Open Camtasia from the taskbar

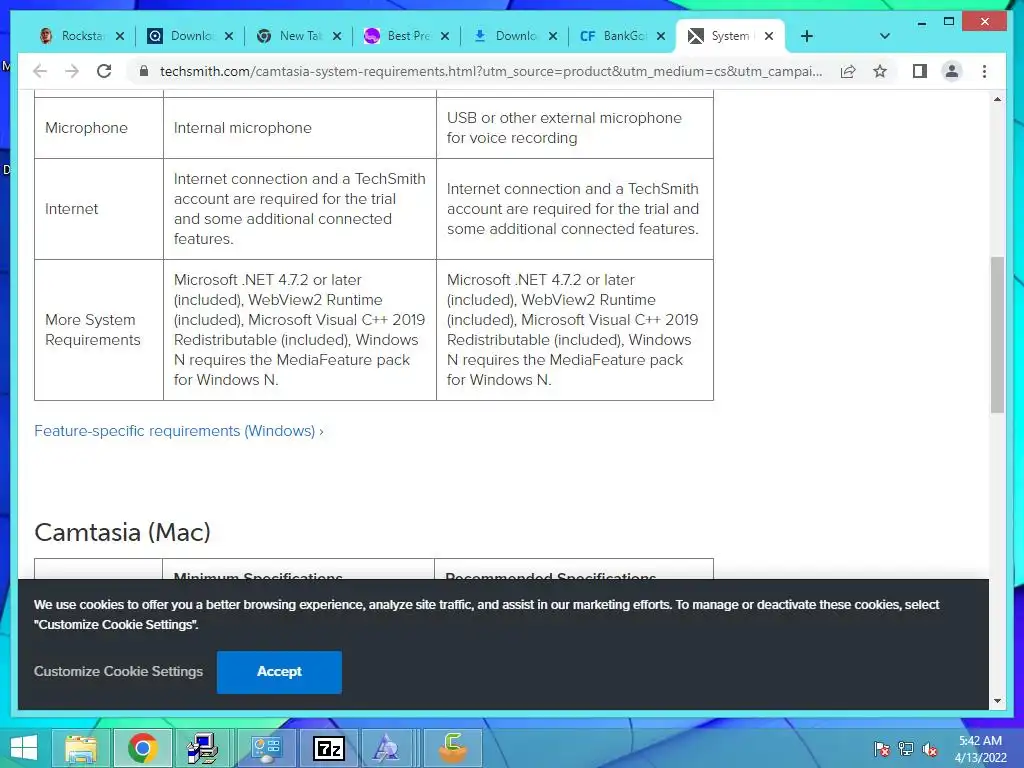[x=453, y=748]
